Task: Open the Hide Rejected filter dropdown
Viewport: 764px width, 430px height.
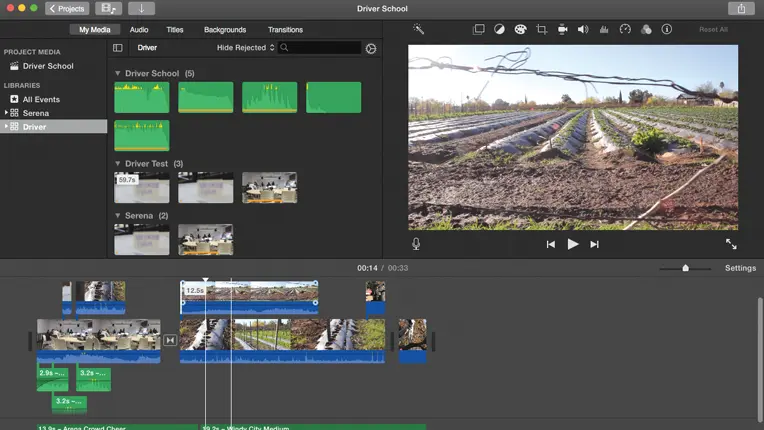Action: click(245, 48)
